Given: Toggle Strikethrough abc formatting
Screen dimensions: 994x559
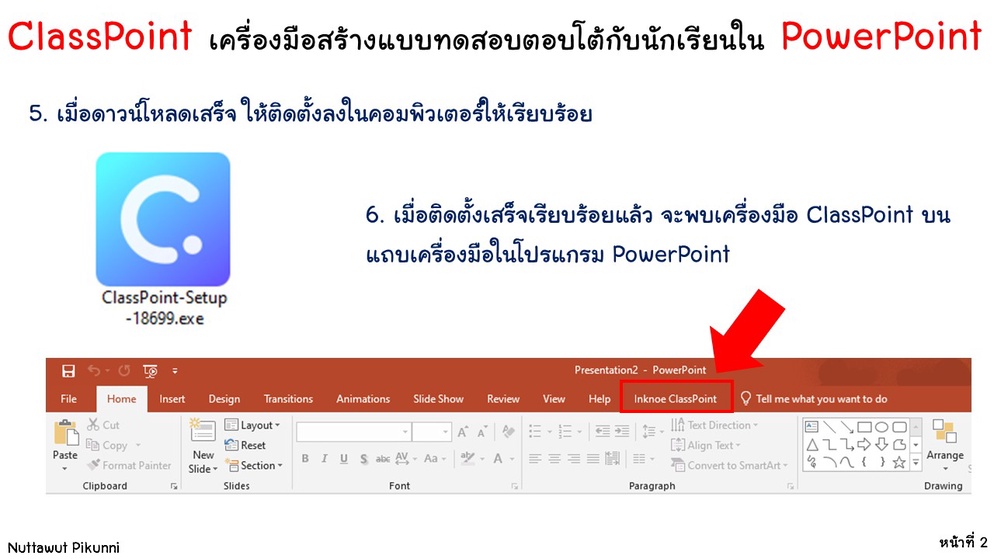Looking at the screenshot, I should (x=383, y=458).
